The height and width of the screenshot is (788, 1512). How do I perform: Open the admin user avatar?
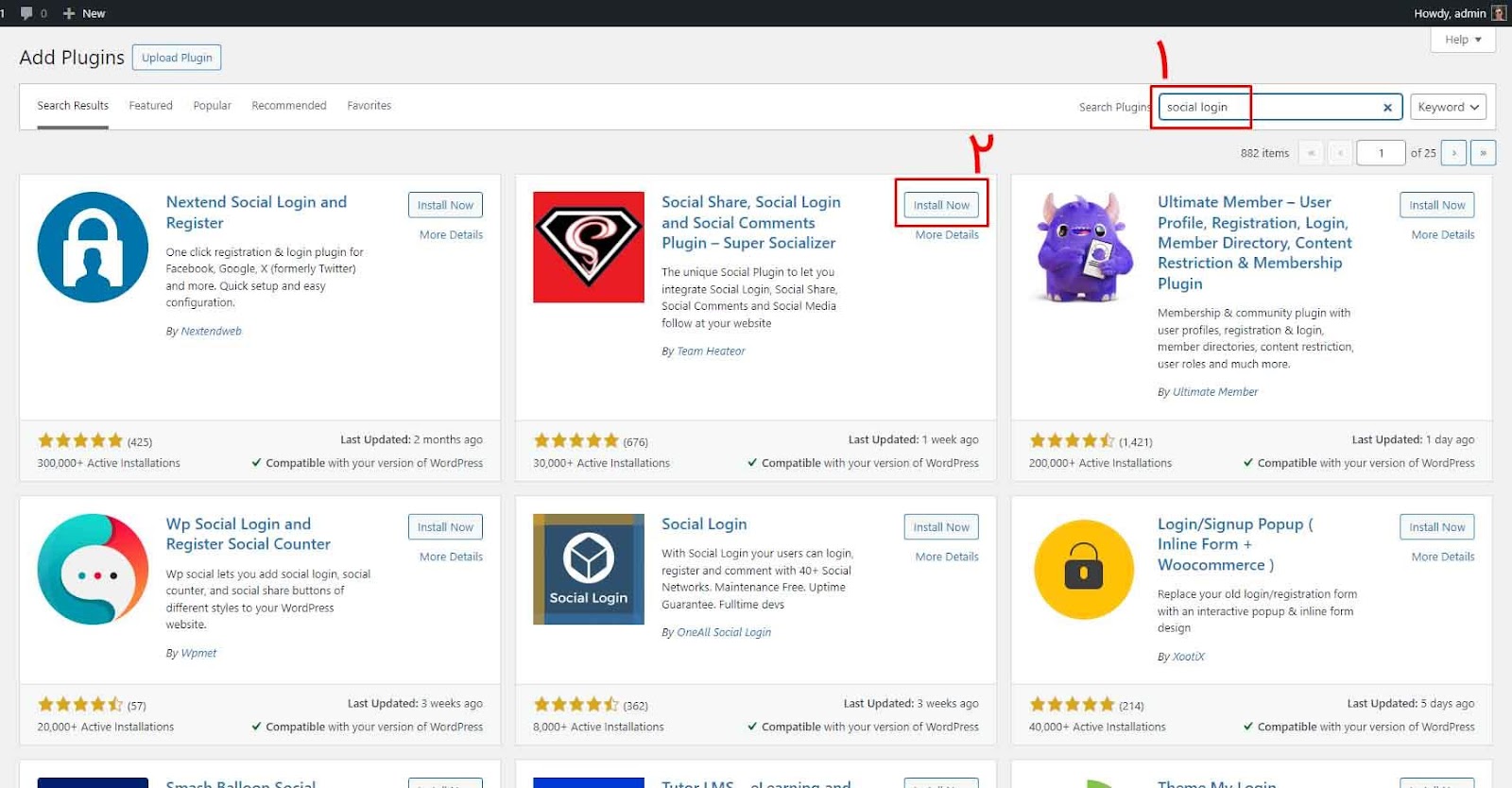1499,13
